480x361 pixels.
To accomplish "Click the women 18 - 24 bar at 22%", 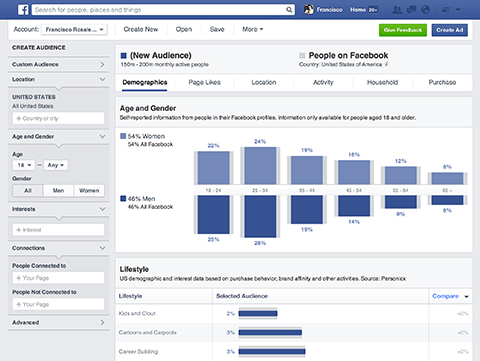I will pos(214,168).
